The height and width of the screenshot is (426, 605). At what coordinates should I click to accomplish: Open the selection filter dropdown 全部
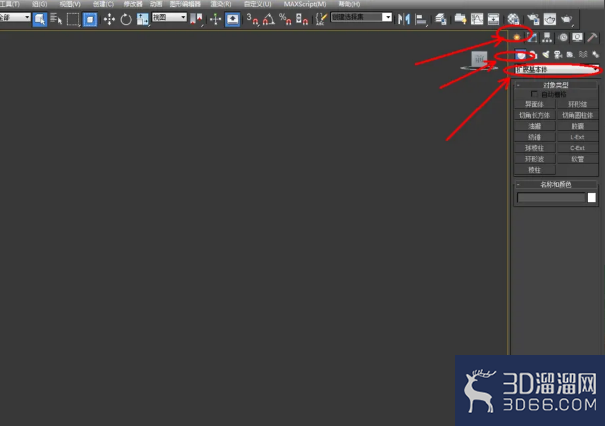(x=15, y=17)
